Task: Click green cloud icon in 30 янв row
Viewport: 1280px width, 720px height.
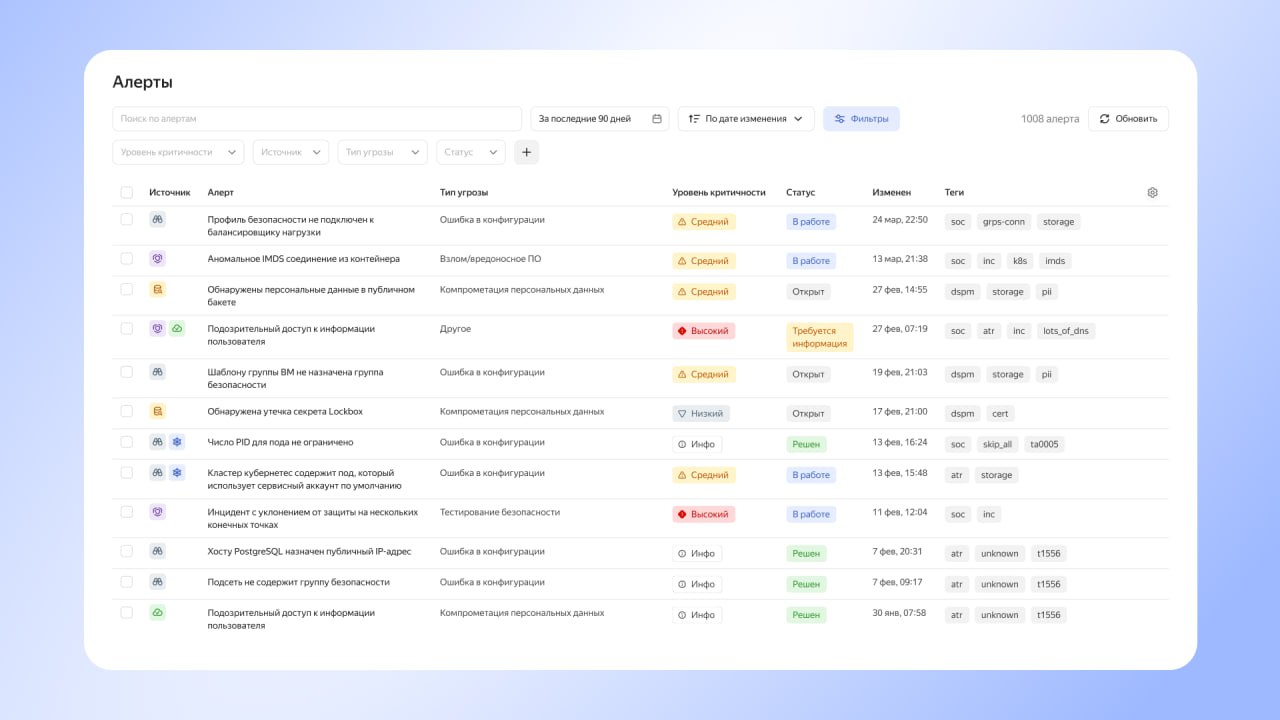Action: tap(157, 612)
